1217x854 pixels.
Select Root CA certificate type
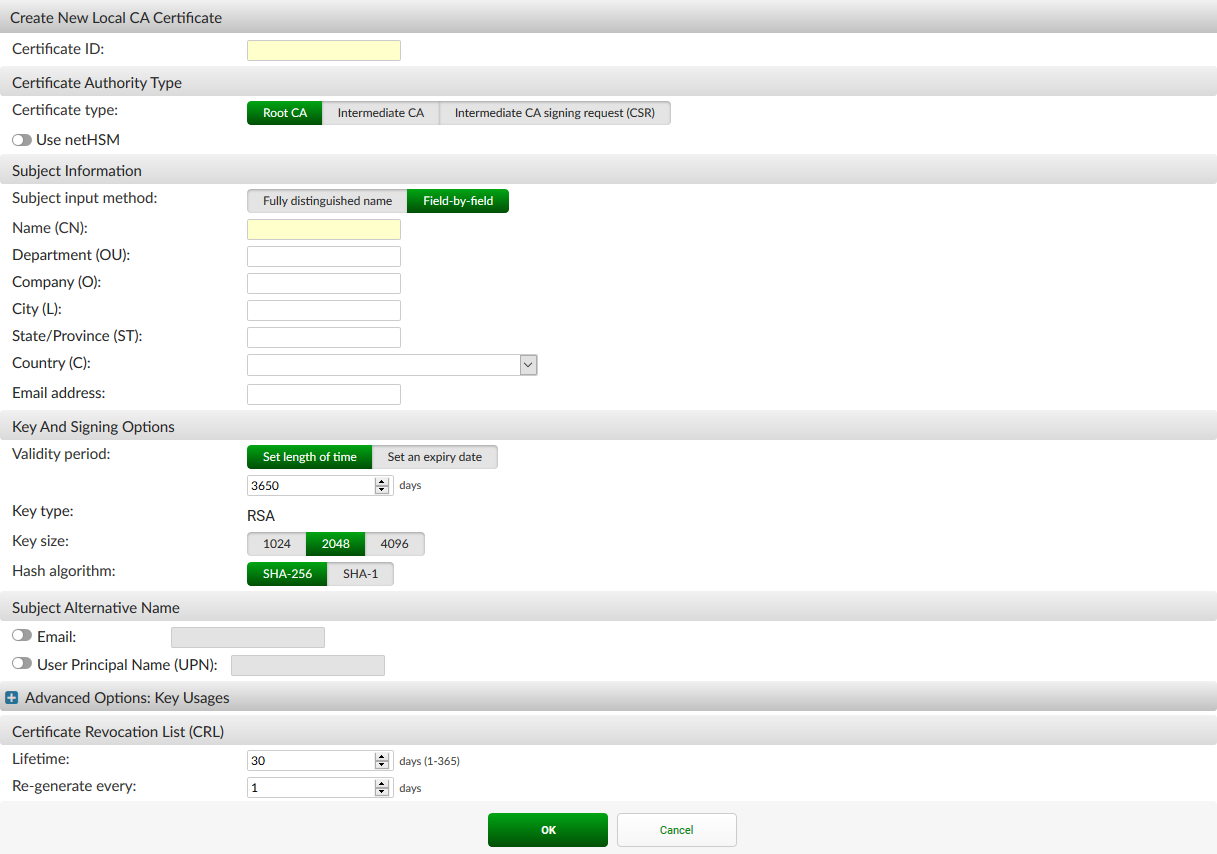point(285,113)
